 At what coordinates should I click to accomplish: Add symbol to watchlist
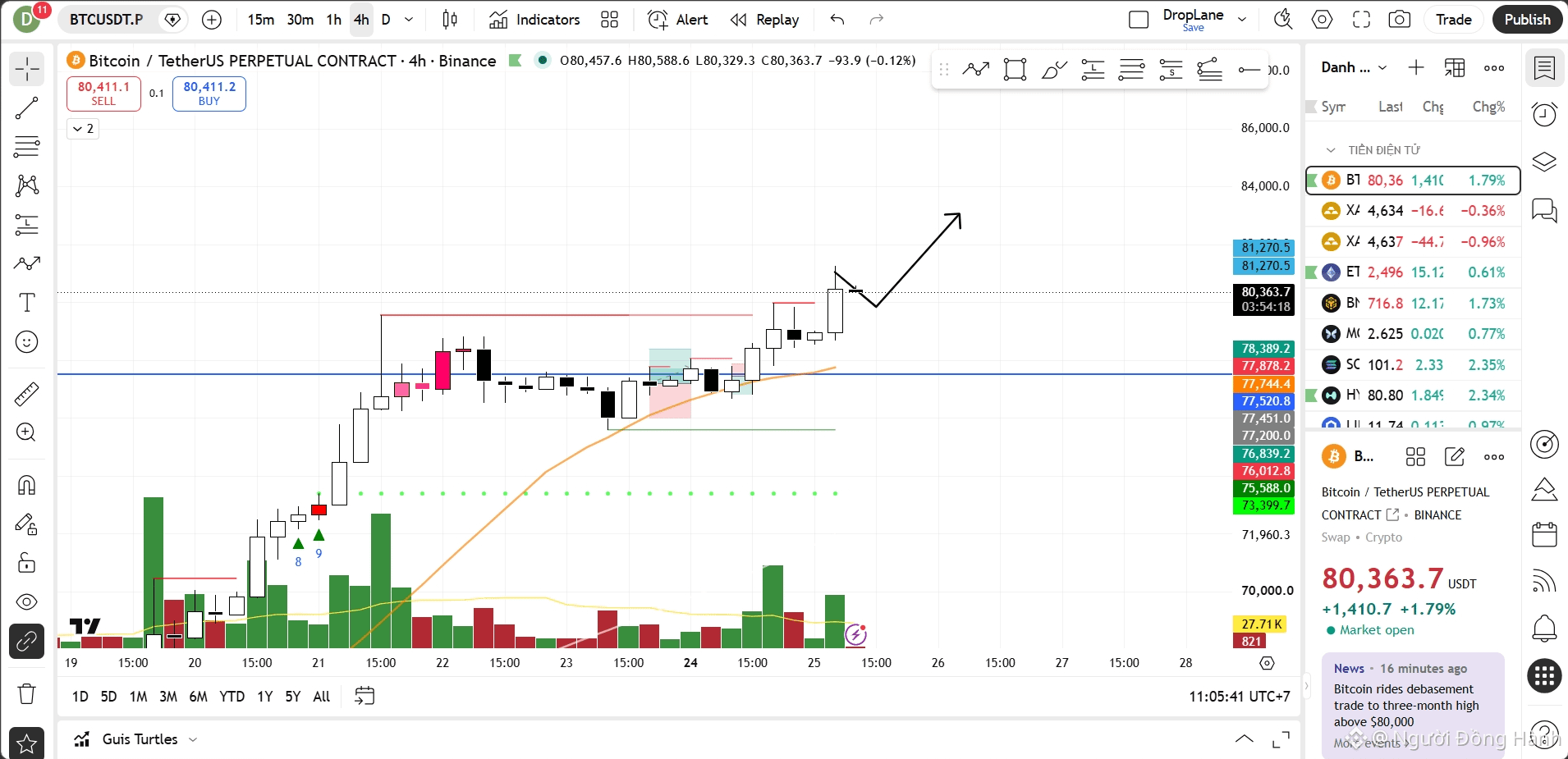pyautogui.click(x=1416, y=68)
